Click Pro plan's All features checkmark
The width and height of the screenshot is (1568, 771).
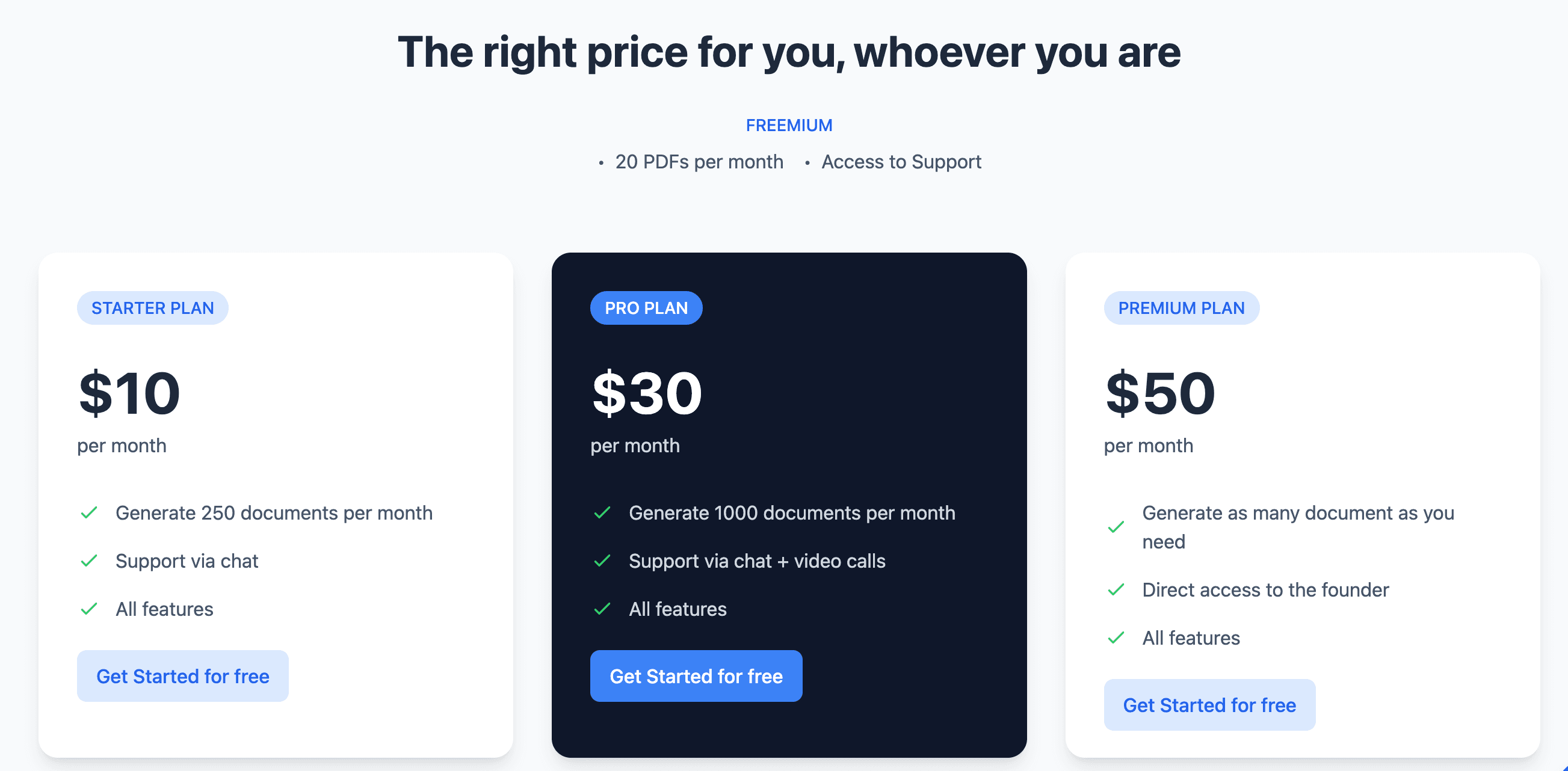click(602, 609)
